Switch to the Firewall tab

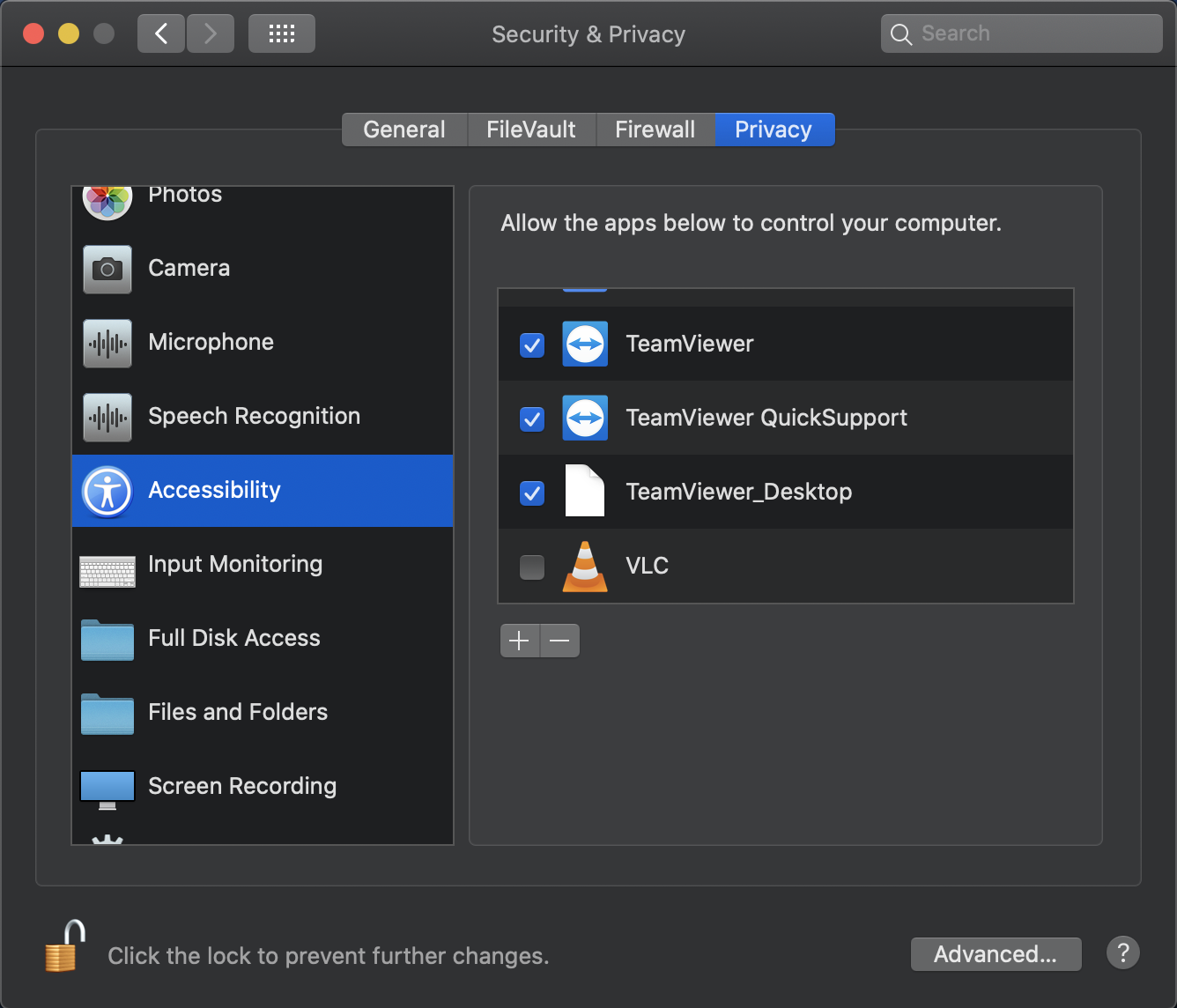click(x=655, y=130)
